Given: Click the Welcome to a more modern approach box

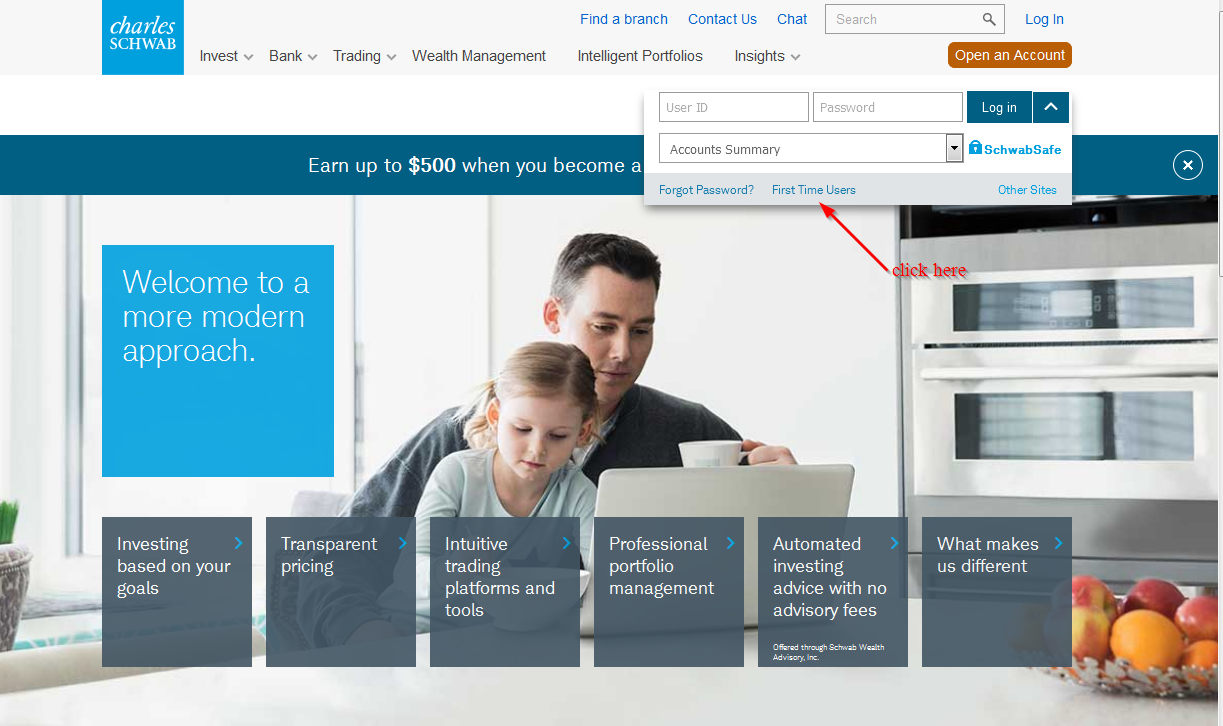Looking at the screenshot, I should [218, 361].
